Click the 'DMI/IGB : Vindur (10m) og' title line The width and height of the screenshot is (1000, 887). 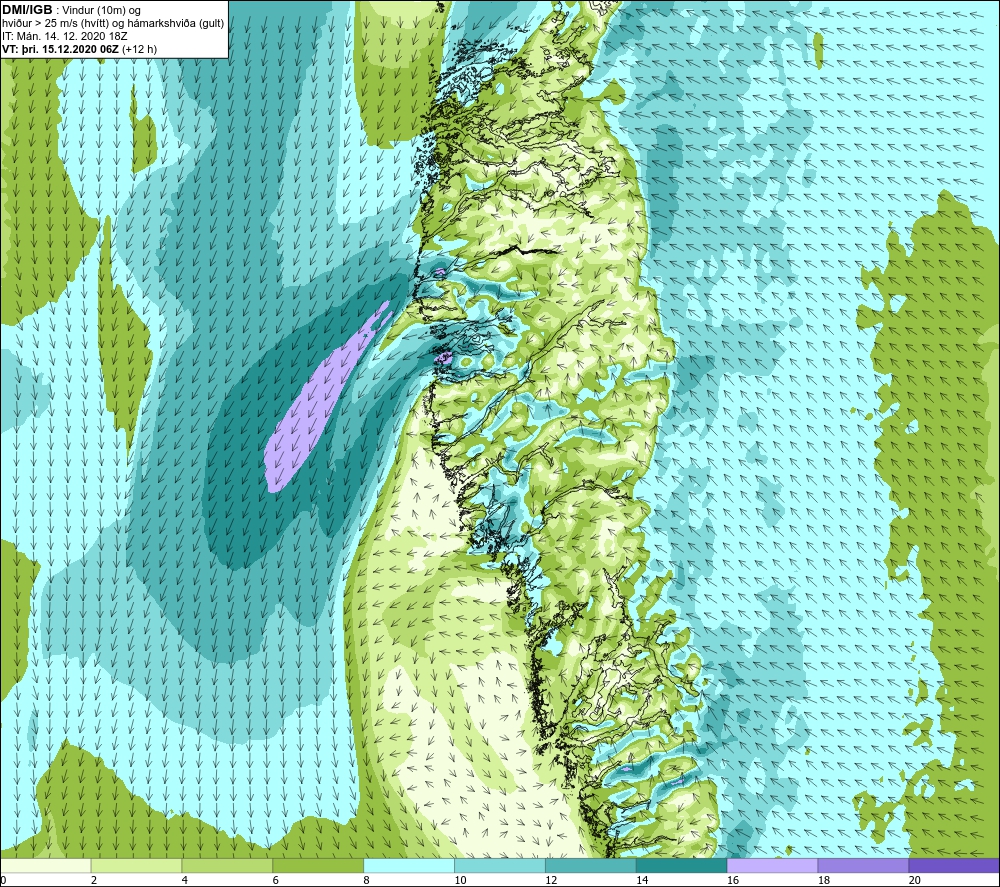(71, 10)
